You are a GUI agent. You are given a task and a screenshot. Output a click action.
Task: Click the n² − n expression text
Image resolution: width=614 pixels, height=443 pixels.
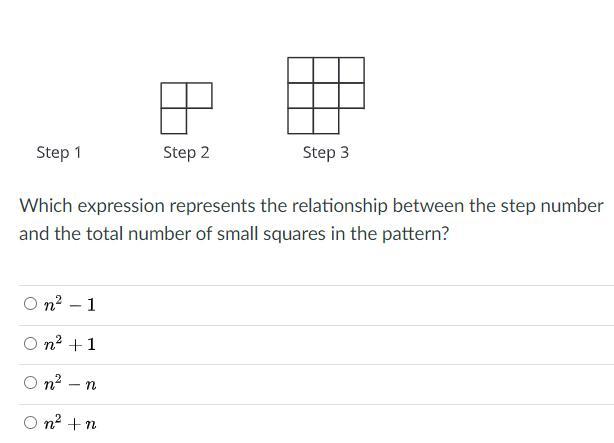(70, 383)
